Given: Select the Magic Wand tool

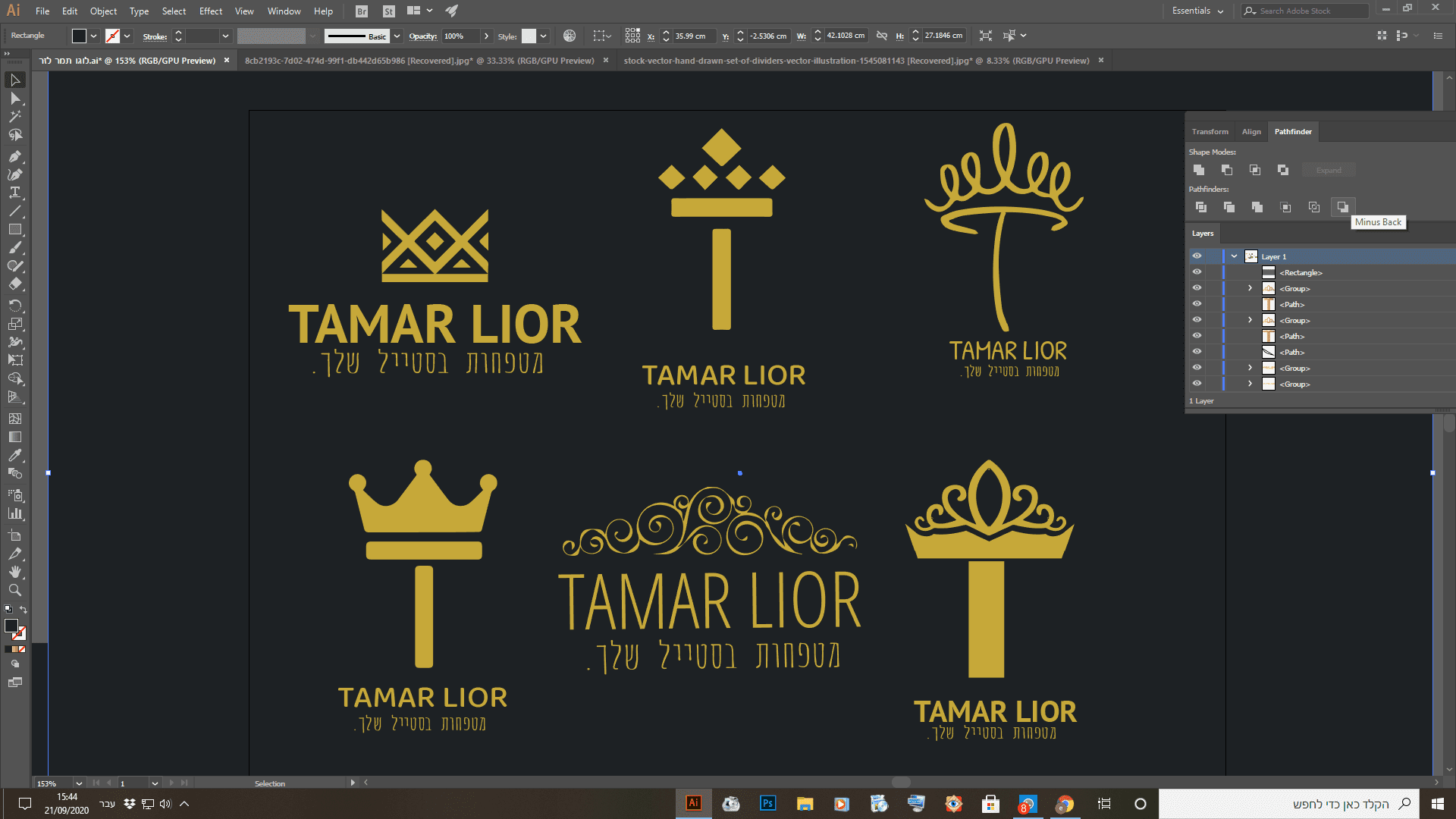Looking at the screenshot, I should [14, 117].
